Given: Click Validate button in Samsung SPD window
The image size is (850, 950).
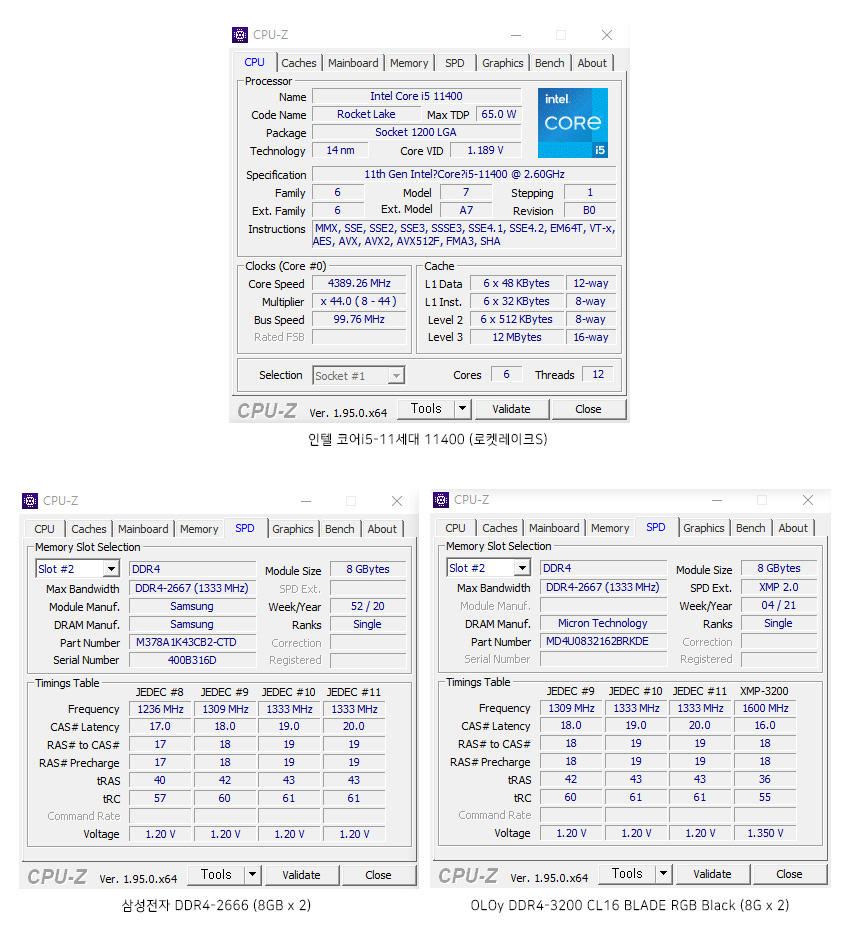Looking at the screenshot, I should pyautogui.click(x=301, y=875).
